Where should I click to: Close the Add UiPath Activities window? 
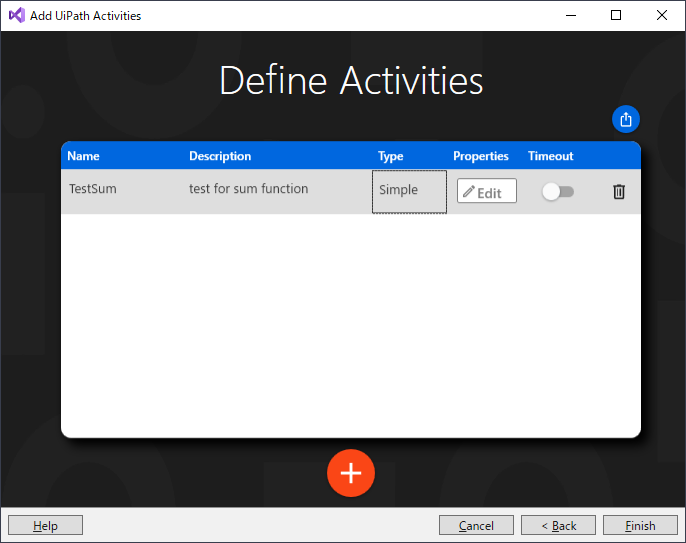(662, 15)
